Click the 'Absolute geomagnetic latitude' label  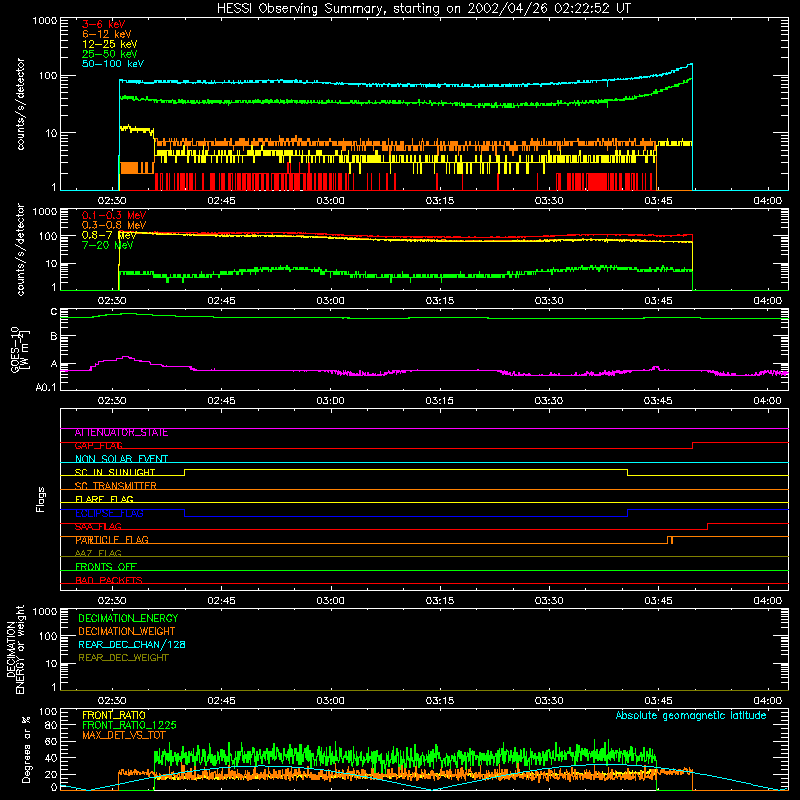click(691, 716)
